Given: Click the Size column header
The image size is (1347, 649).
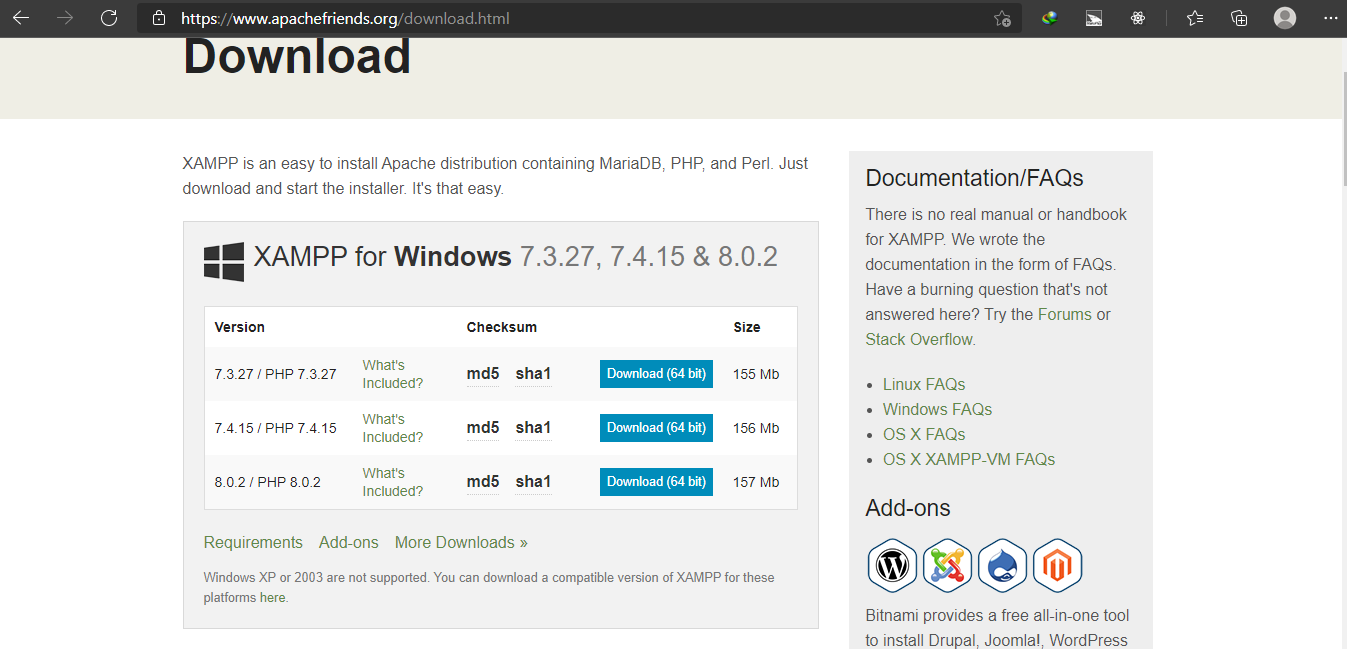Looking at the screenshot, I should point(747,327).
